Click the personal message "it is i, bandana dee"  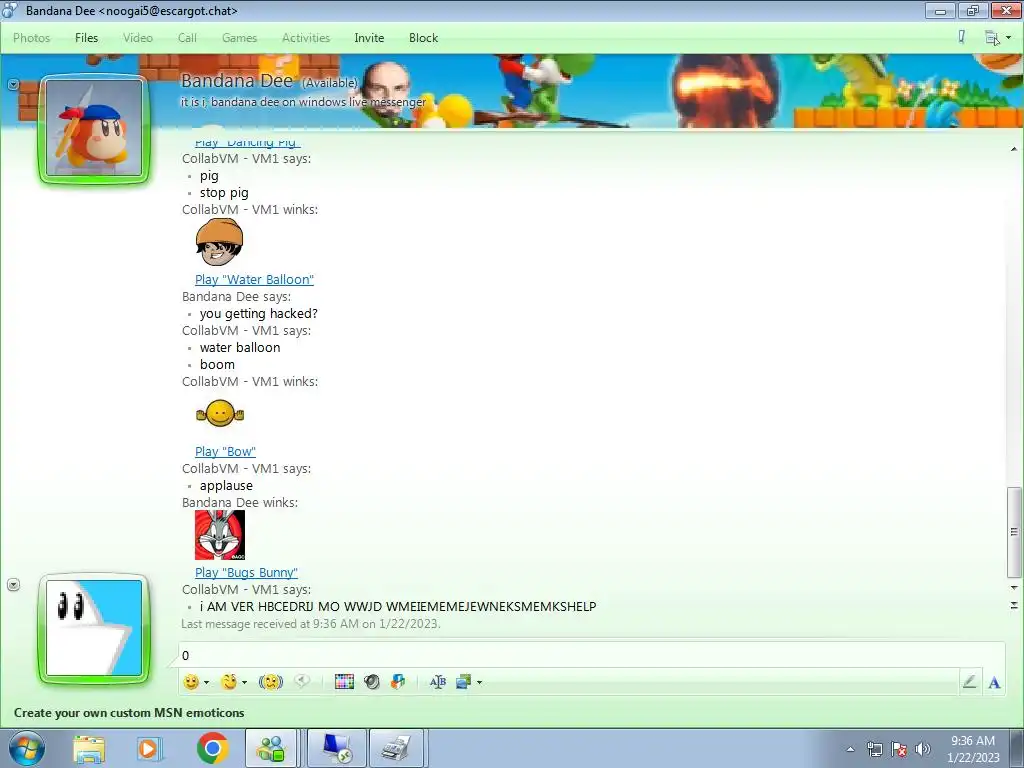(x=303, y=102)
